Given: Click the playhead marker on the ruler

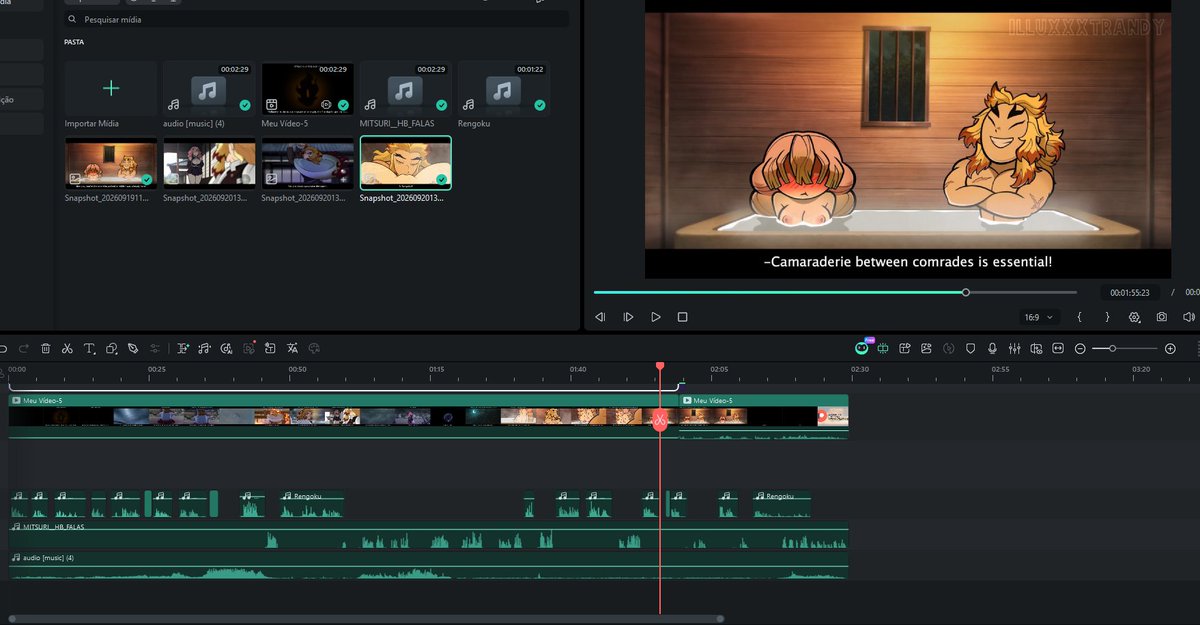Looking at the screenshot, I should click(x=660, y=367).
